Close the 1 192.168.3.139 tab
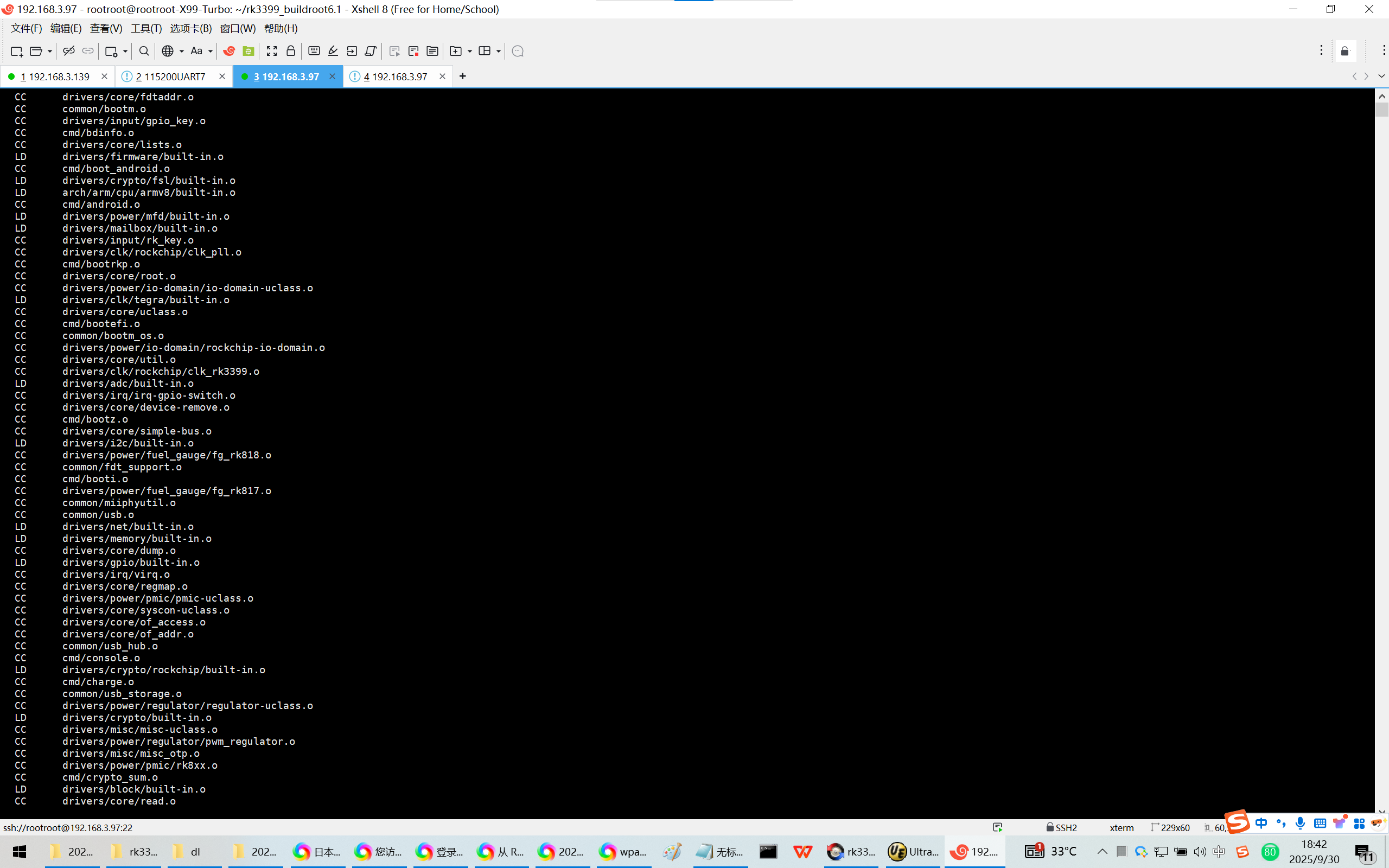The height and width of the screenshot is (868, 1389). point(104,76)
